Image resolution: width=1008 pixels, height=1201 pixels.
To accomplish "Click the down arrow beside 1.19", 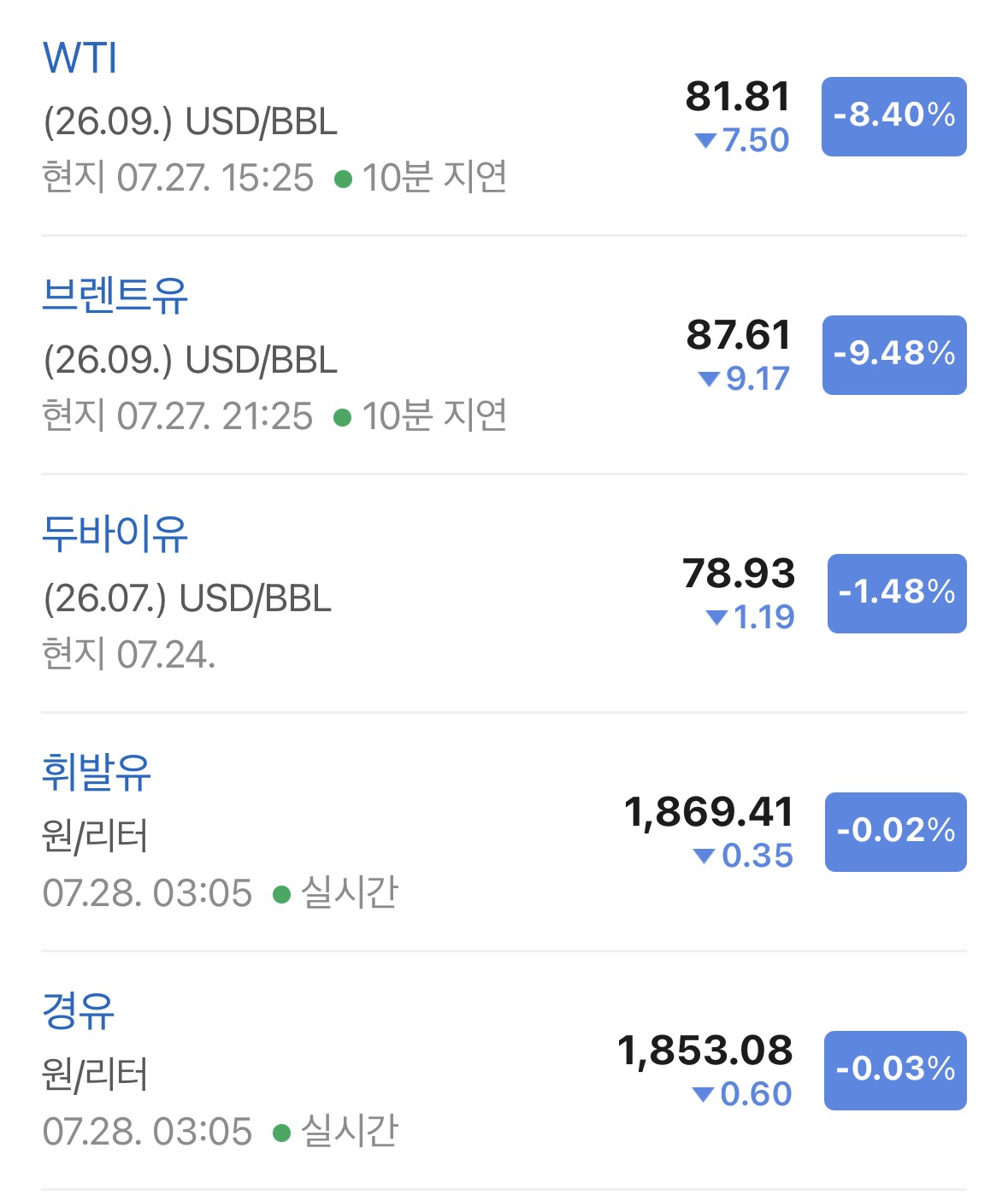I will 716,618.
